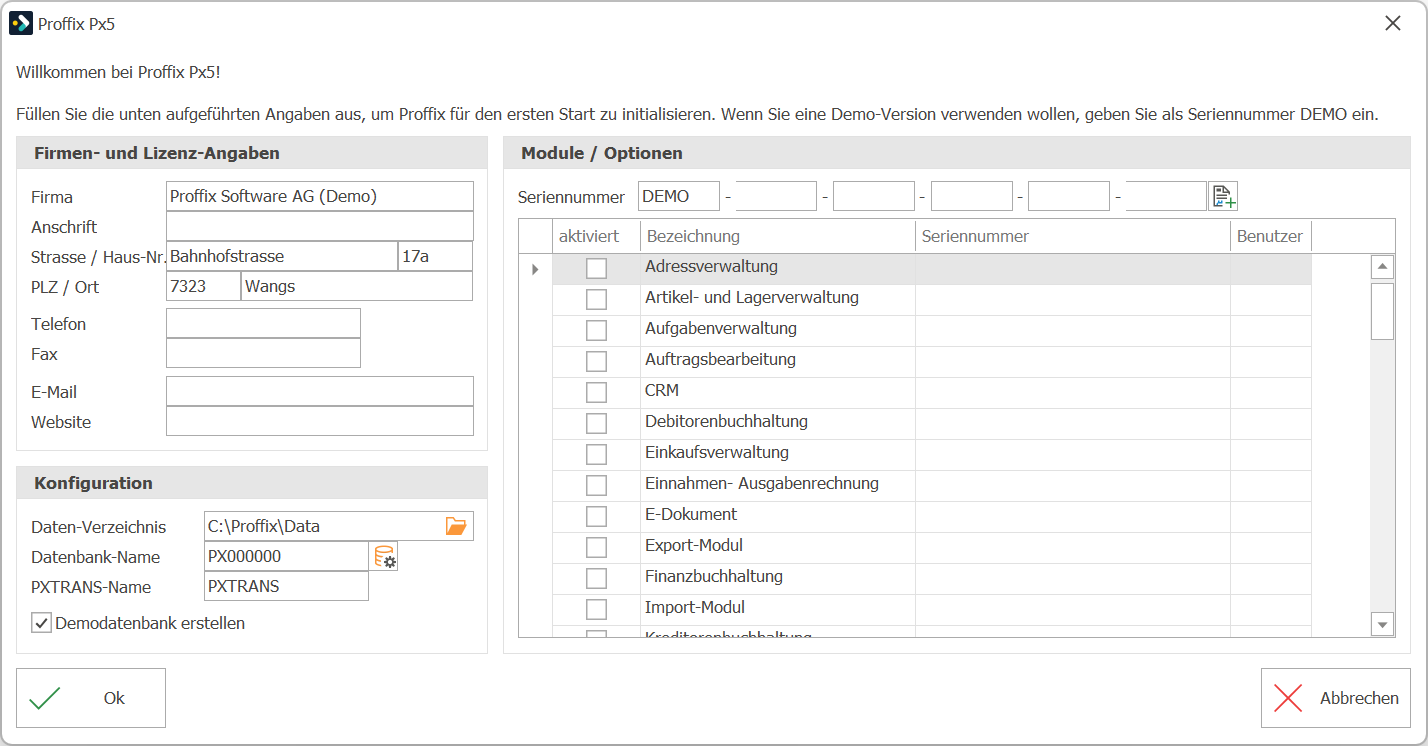1428x746 pixels.
Task: Click the Benutzer column header
Action: 1270,237
